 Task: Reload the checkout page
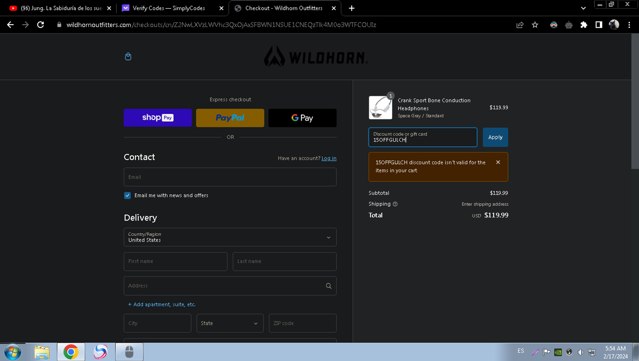pos(40,25)
